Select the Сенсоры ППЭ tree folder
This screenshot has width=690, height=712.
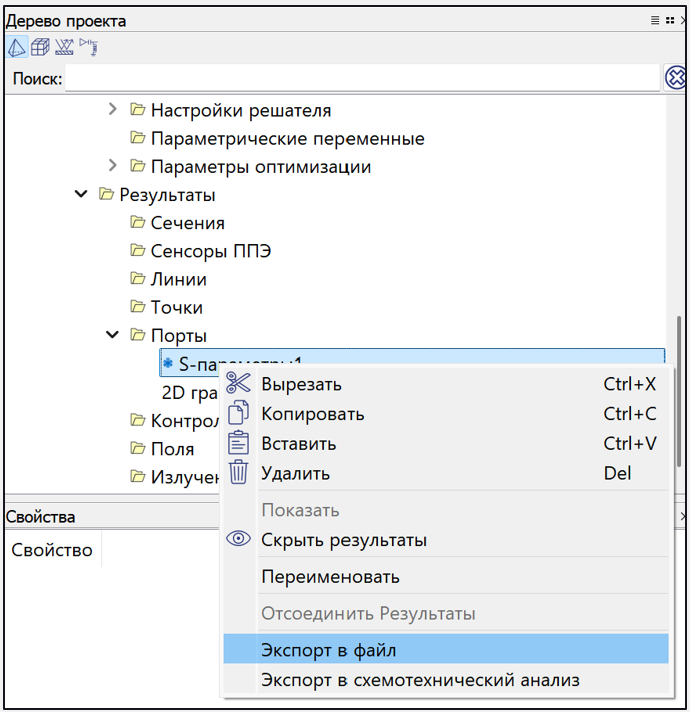pos(210,251)
